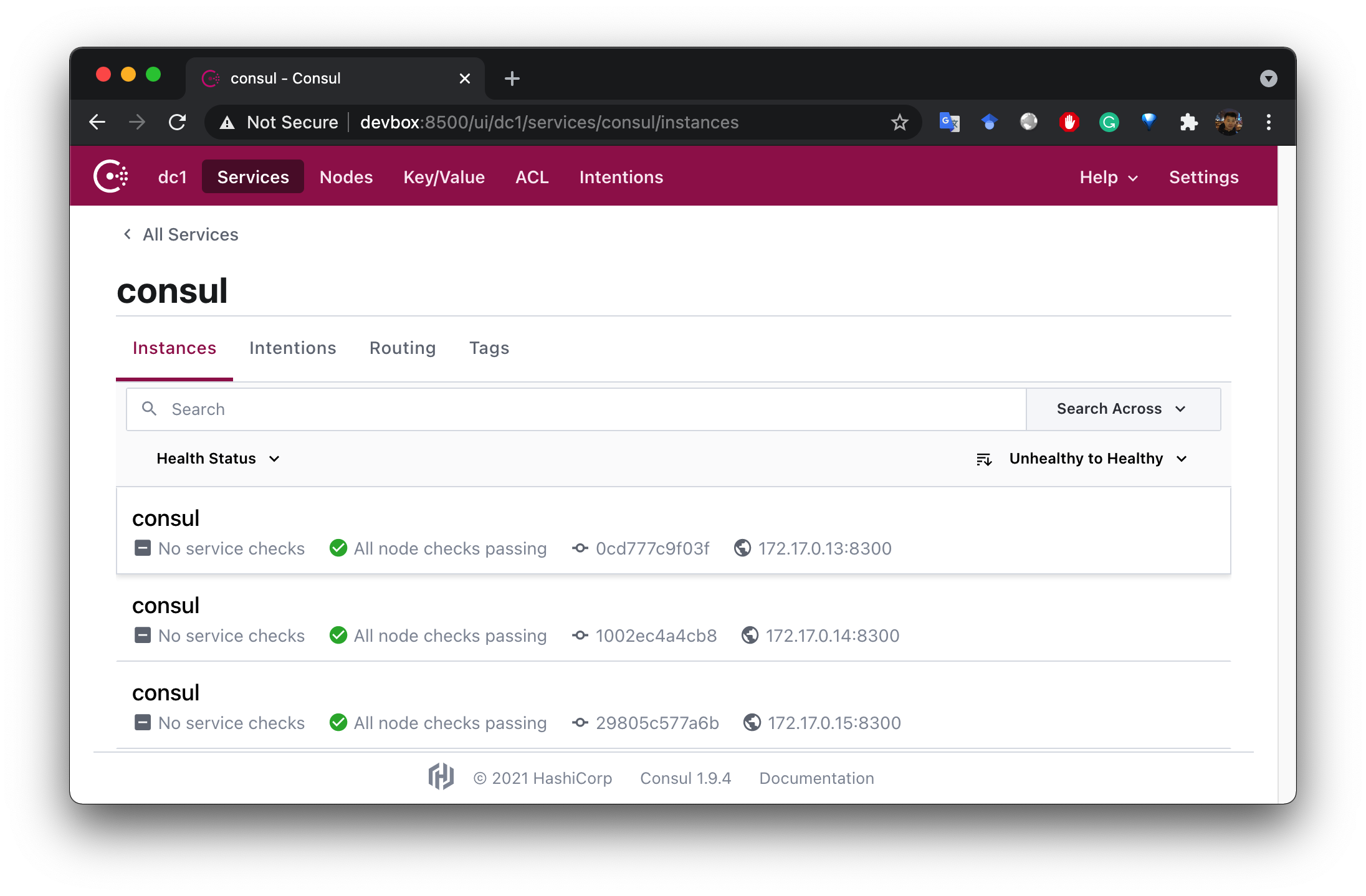Select the Instances tab
This screenshot has width=1366, height=896.
(x=174, y=348)
